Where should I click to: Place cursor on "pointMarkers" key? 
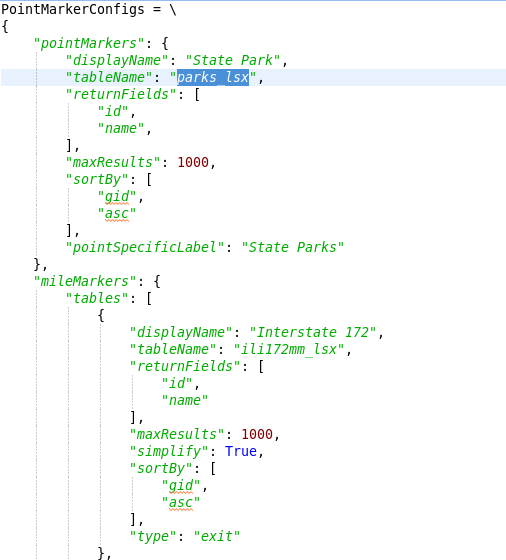pyautogui.click(x=89, y=44)
